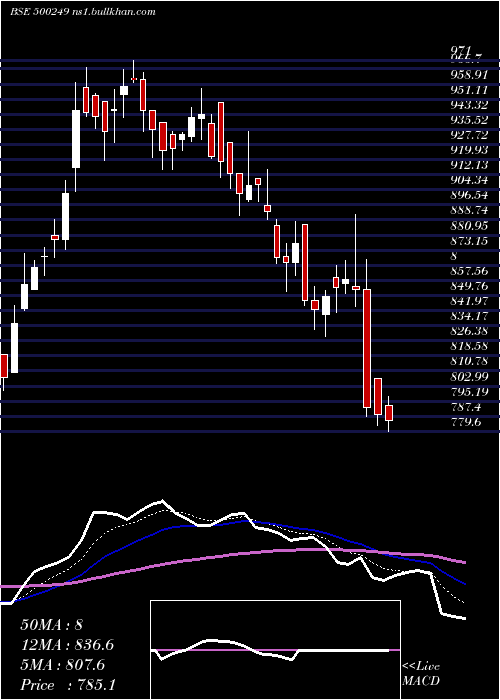The image size is (500, 700).
Task: Click the 873.15 price label
Action: [469, 241]
